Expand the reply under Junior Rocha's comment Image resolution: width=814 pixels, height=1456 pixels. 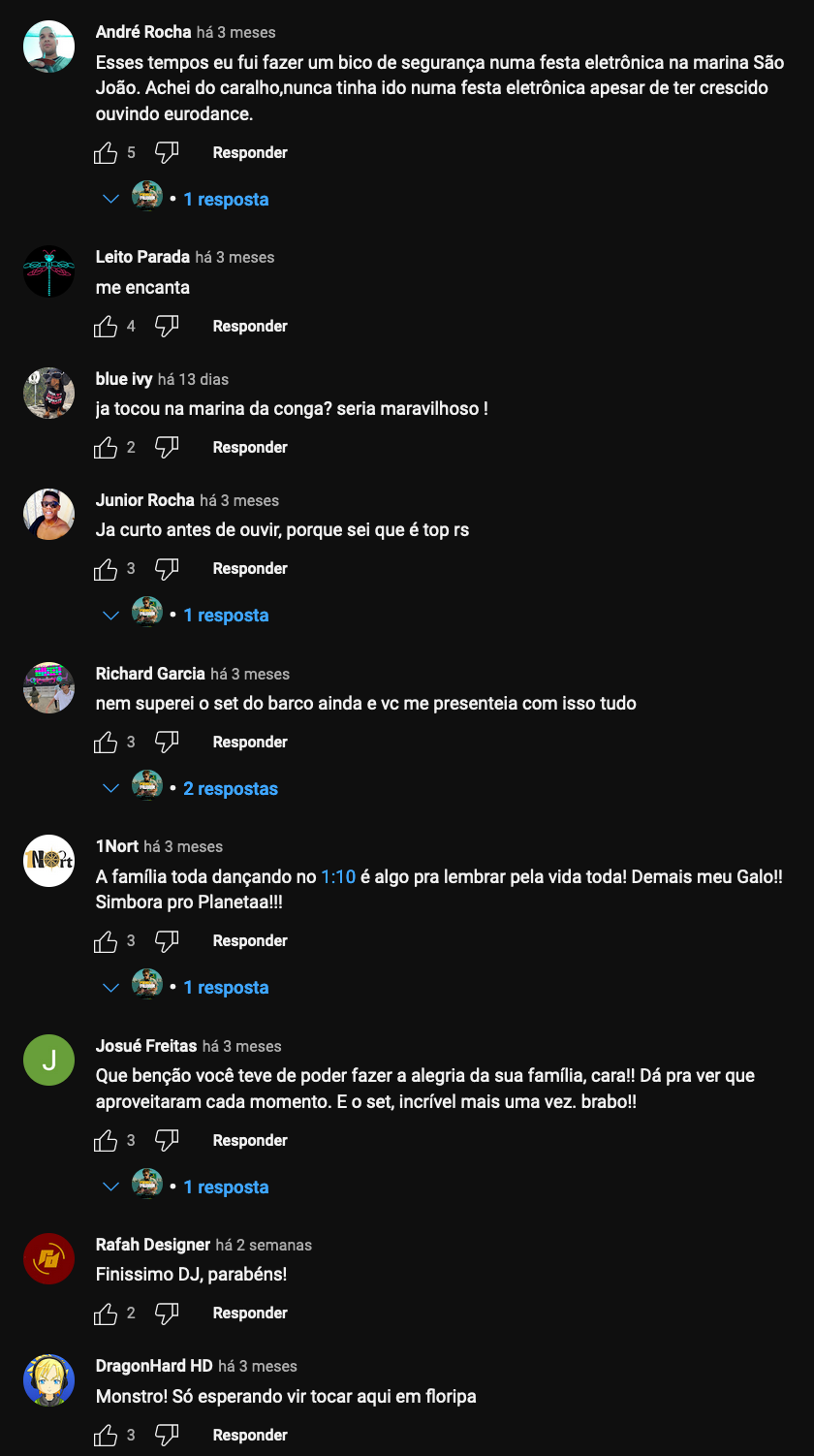226,616
